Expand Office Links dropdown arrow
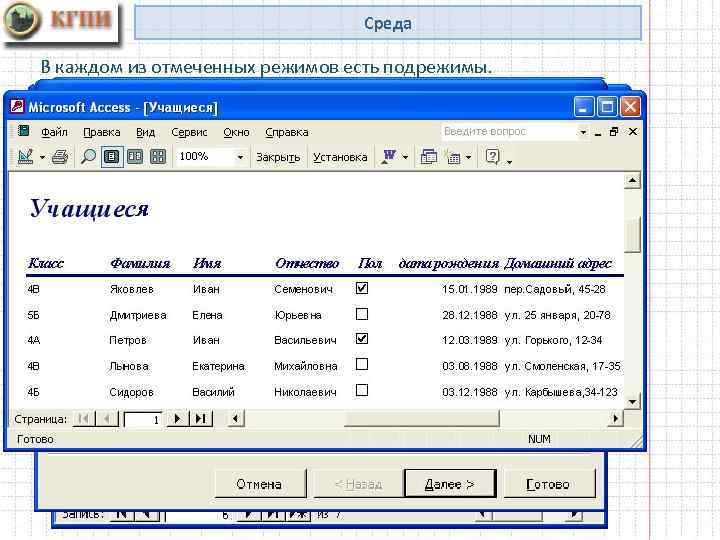Screen dimensions: 720x540 click(405, 158)
